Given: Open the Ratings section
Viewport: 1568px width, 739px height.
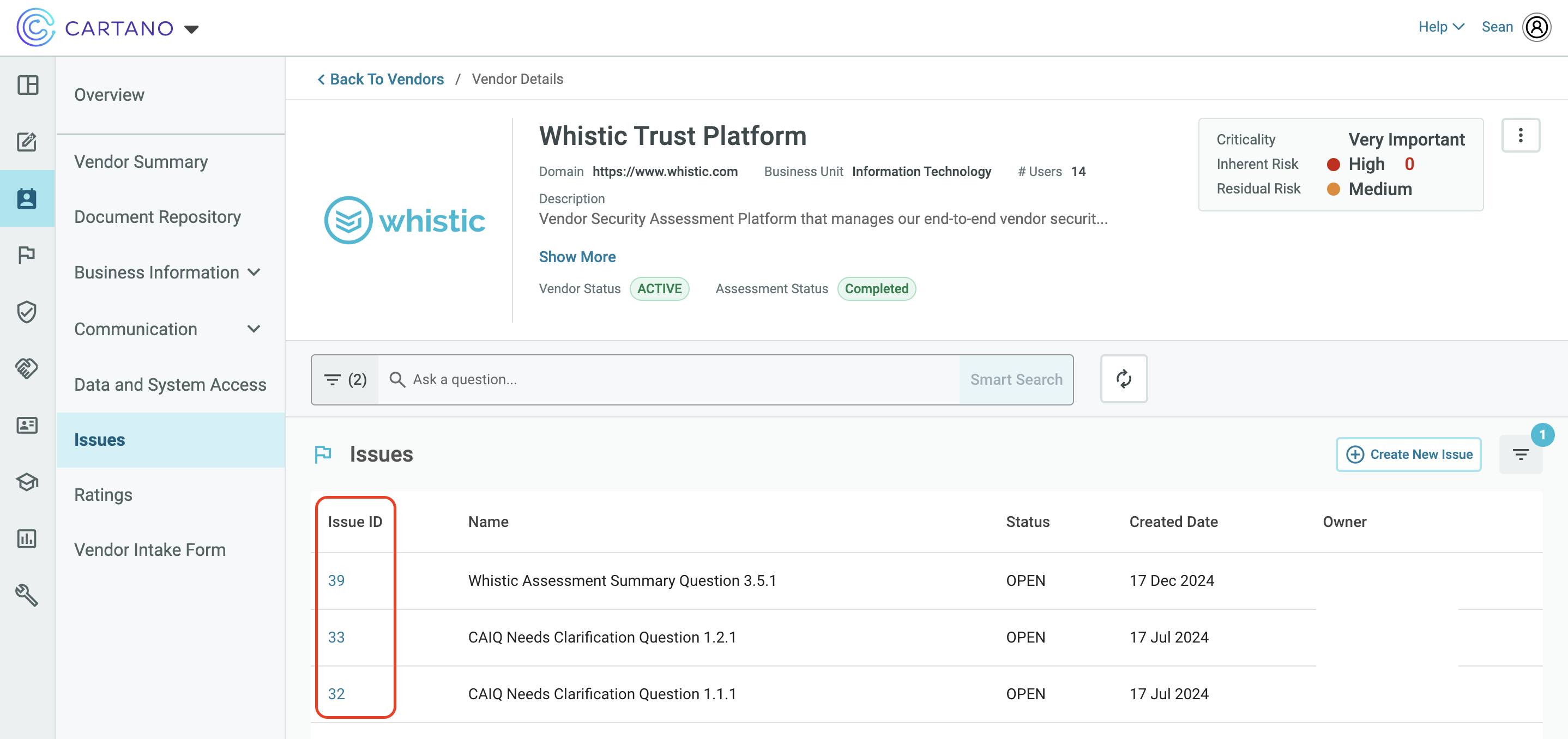Looking at the screenshot, I should (x=103, y=495).
